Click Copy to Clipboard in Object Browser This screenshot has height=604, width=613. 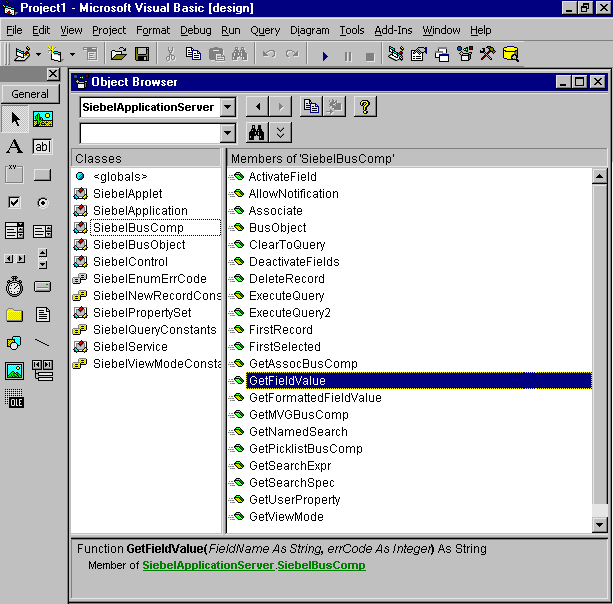pyautogui.click(x=311, y=106)
